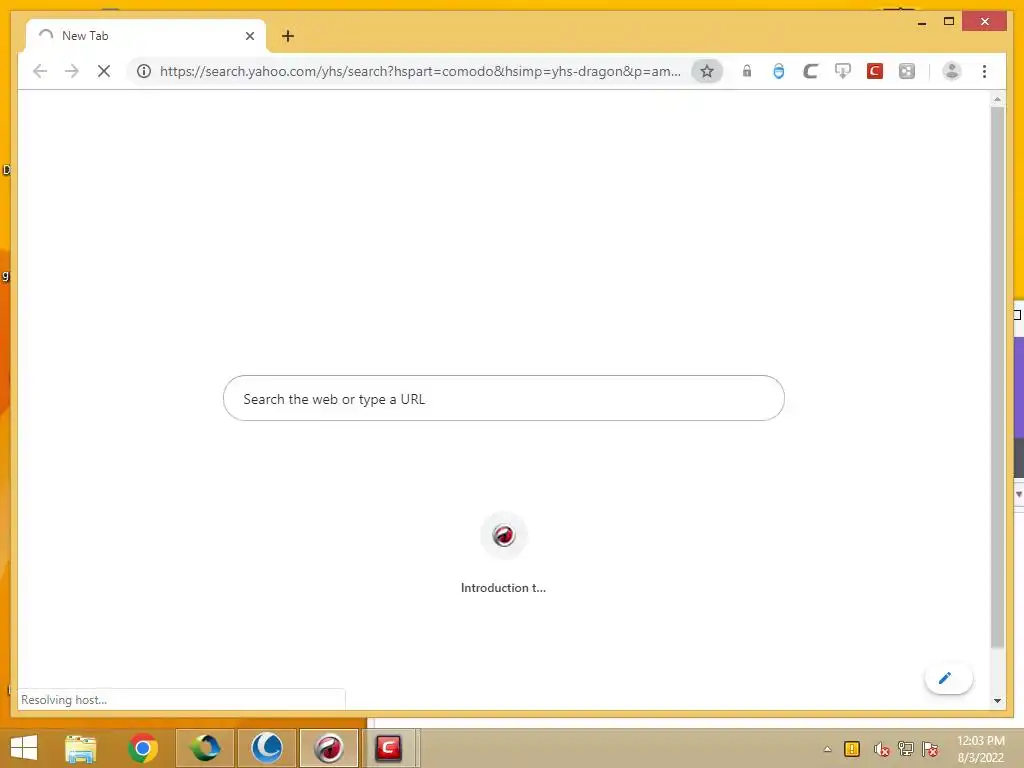Viewport: 1024px width, 768px height.
Task: Click the Search the web input box
Action: tap(504, 398)
